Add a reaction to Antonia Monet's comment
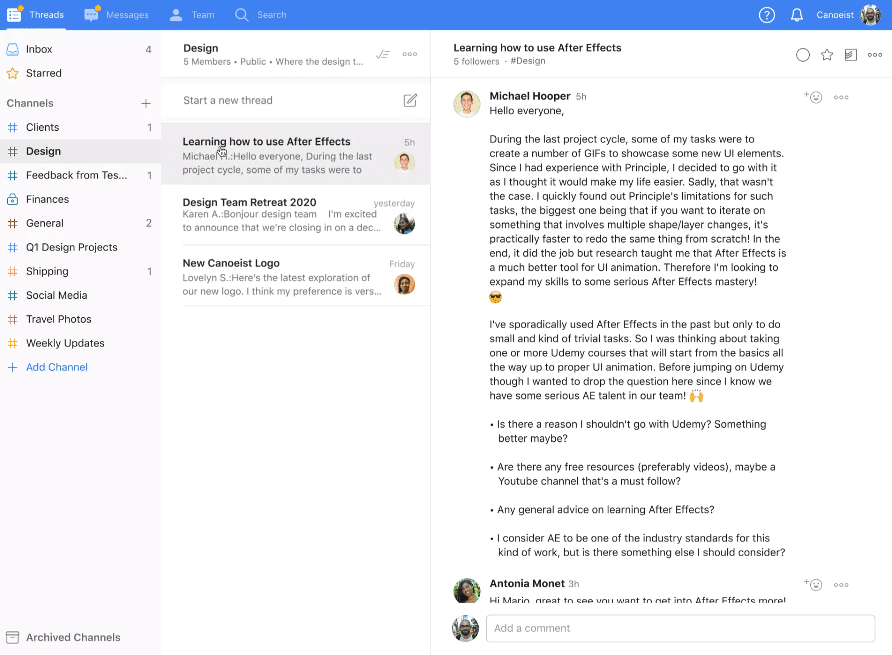The height and width of the screenshot is (655, 892). pos(813,584)
